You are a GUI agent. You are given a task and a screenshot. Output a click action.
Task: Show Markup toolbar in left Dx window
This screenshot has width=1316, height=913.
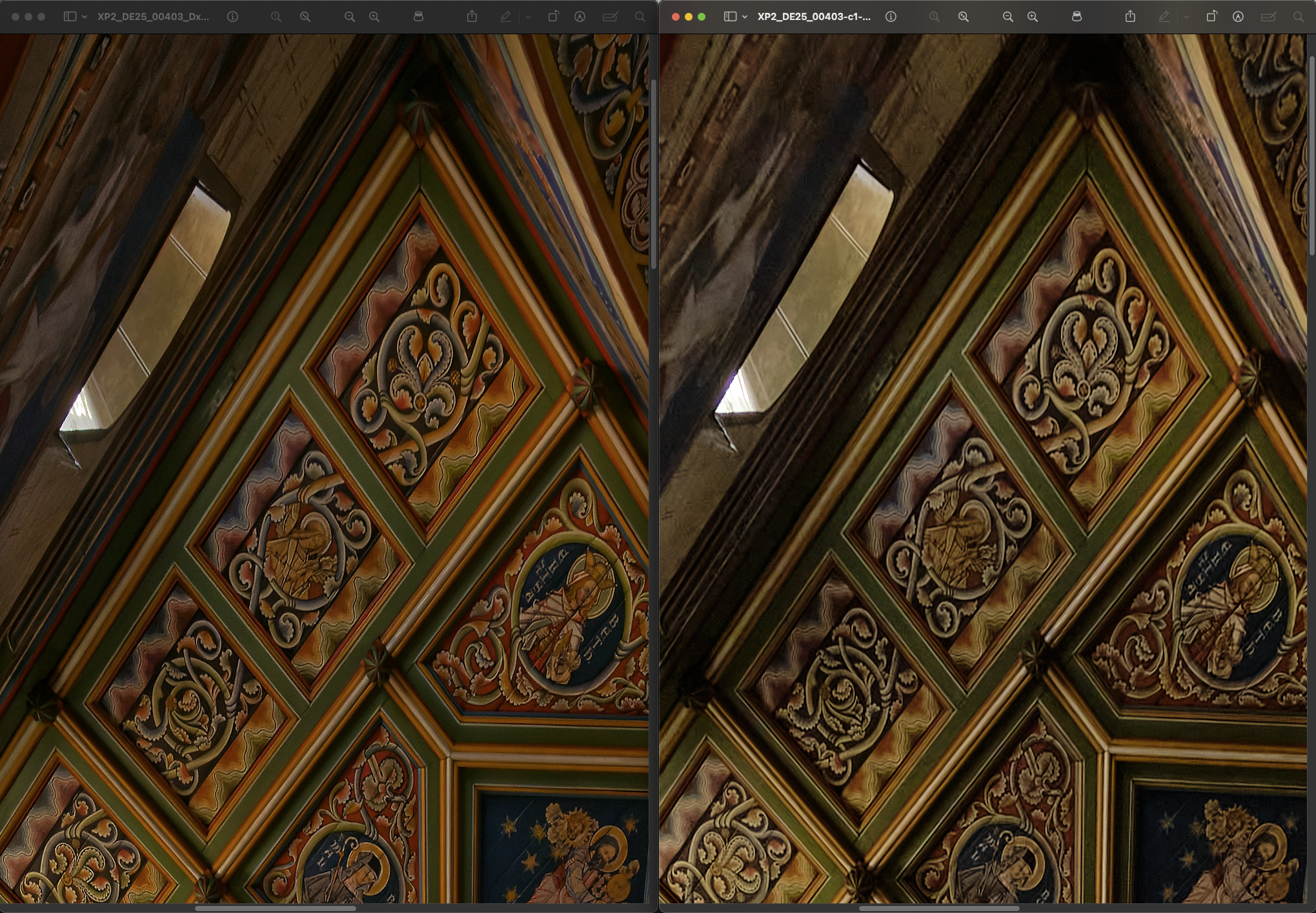coord(580,17)
